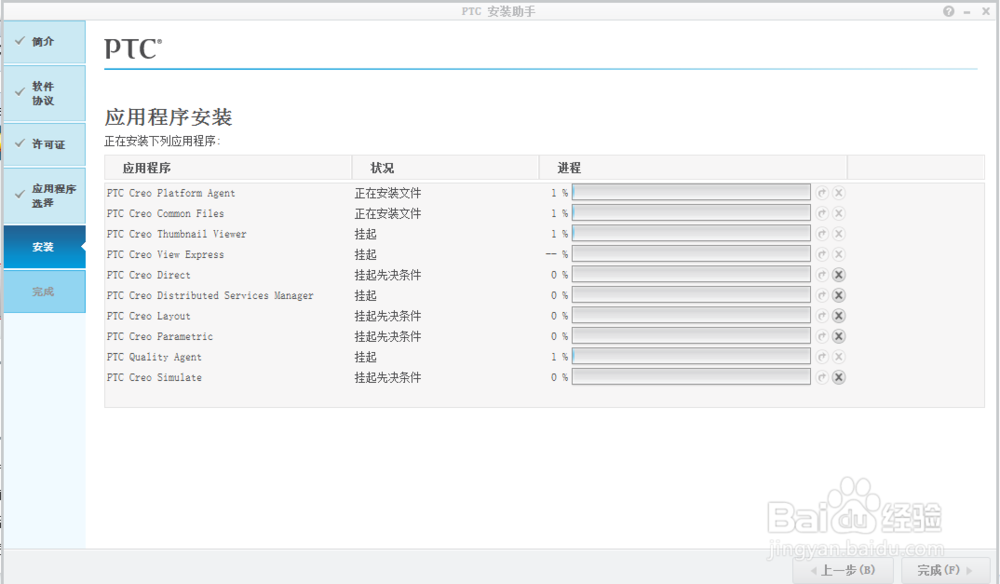Click progress bar of PTC Quality Agent

(x=691, y=357)
